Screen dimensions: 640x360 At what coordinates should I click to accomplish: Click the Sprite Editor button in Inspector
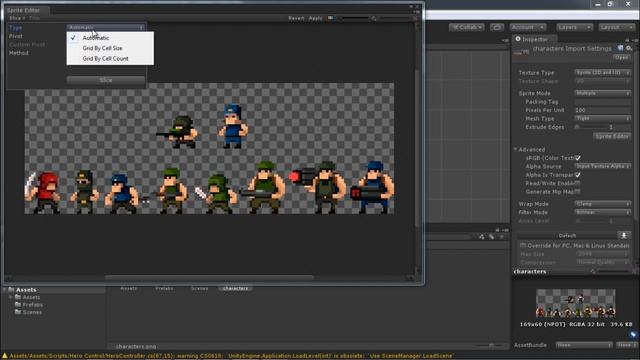point(612,136)
